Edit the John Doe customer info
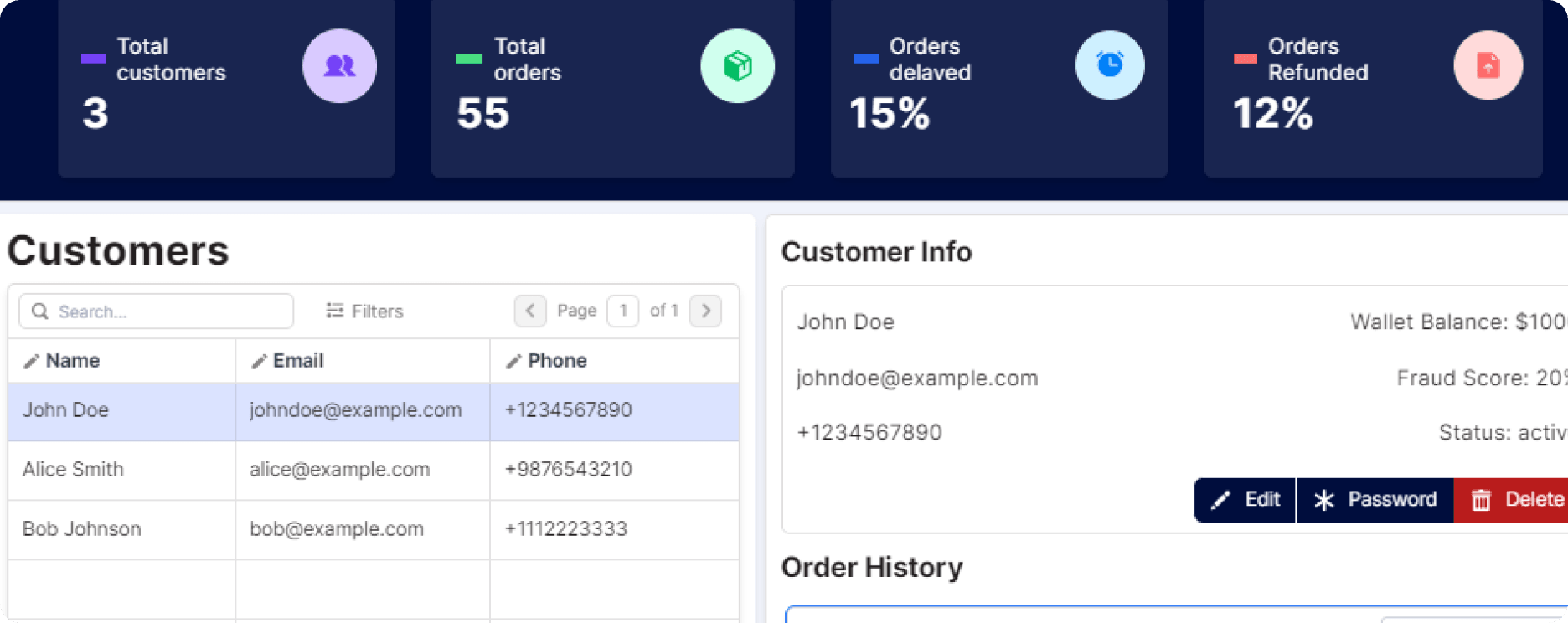Viewport: 1568px width, 623px height. point(1246,500)
